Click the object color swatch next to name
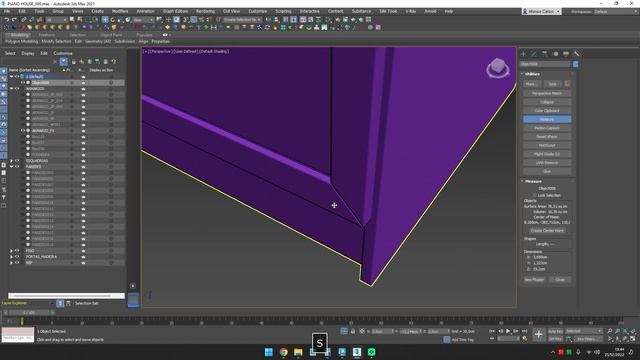 [x=576, y=64]
